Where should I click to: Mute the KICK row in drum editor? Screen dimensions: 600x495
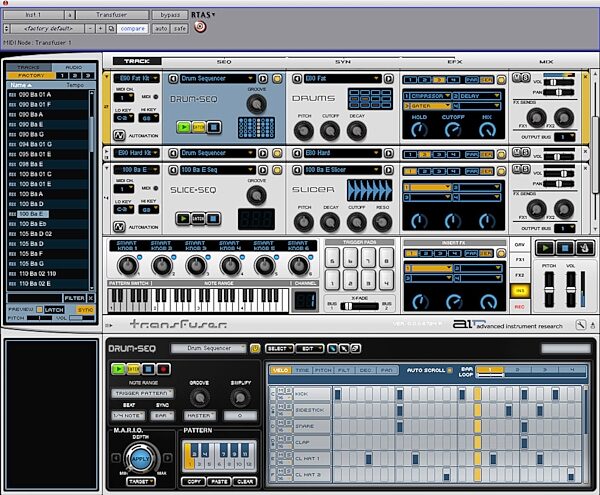(280, 390)
